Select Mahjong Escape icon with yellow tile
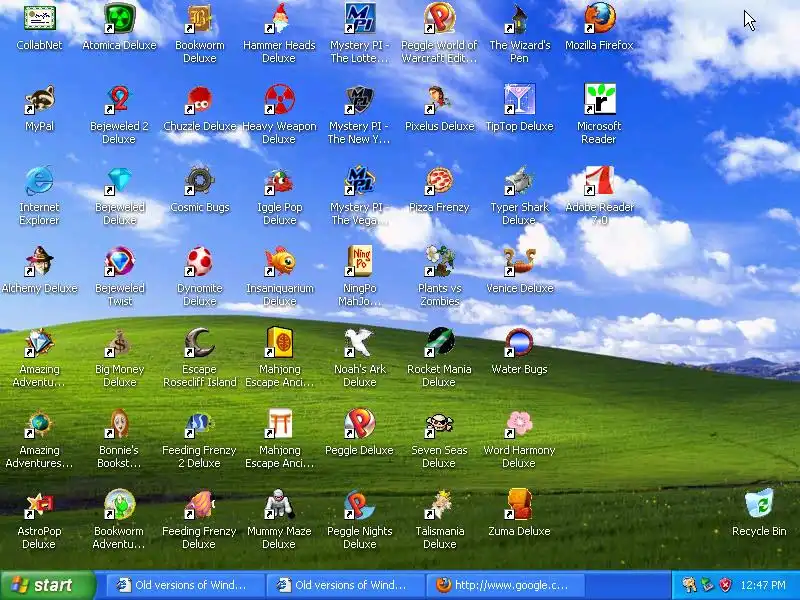The width and height of the screenshot is (800, 600). click(x=279, y=342)
